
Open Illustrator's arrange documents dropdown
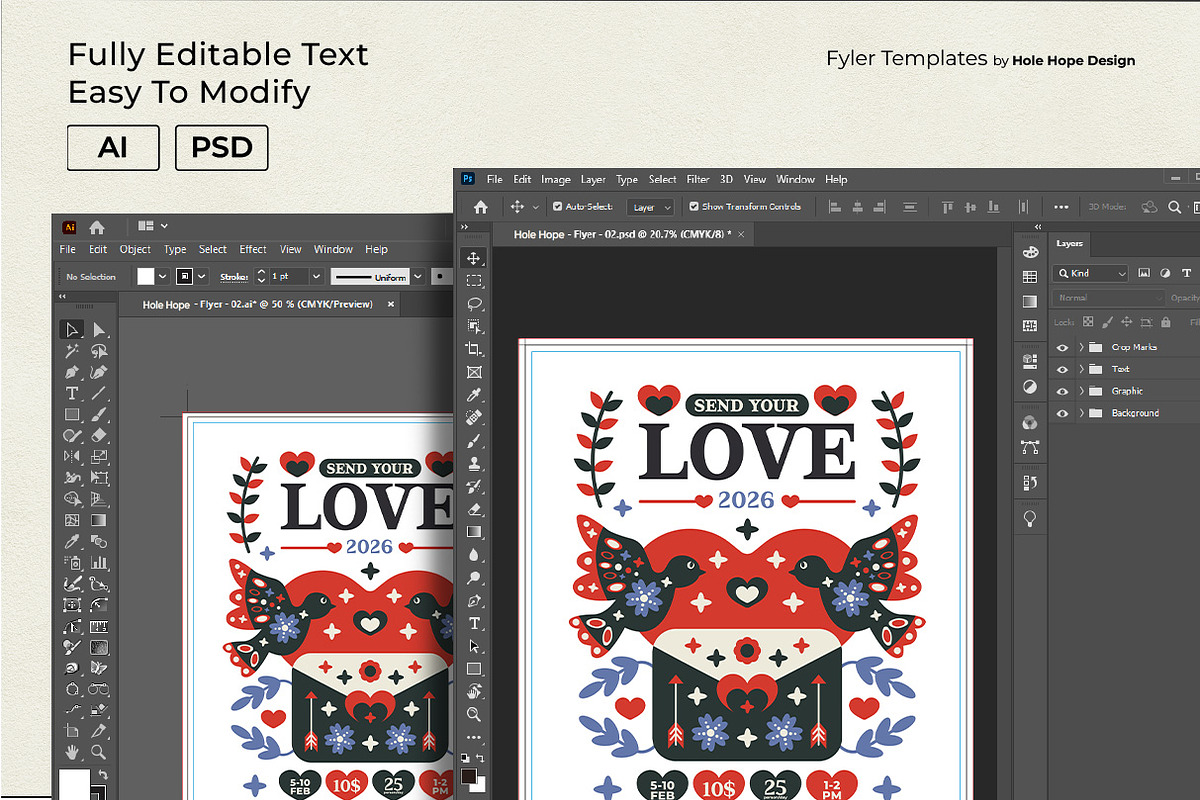point(153,227)
